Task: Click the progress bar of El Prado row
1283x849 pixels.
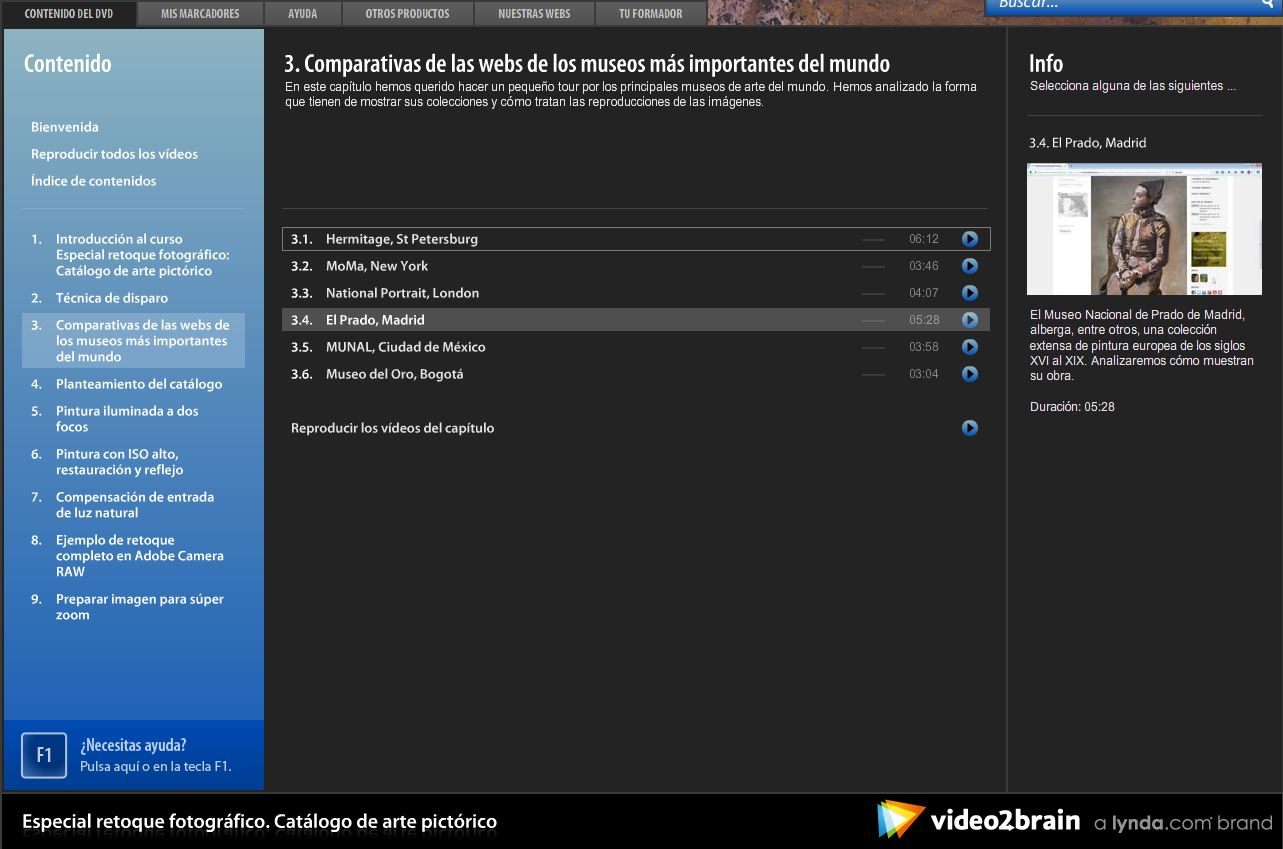Action: pyautogui.click(x=873, y=321)
